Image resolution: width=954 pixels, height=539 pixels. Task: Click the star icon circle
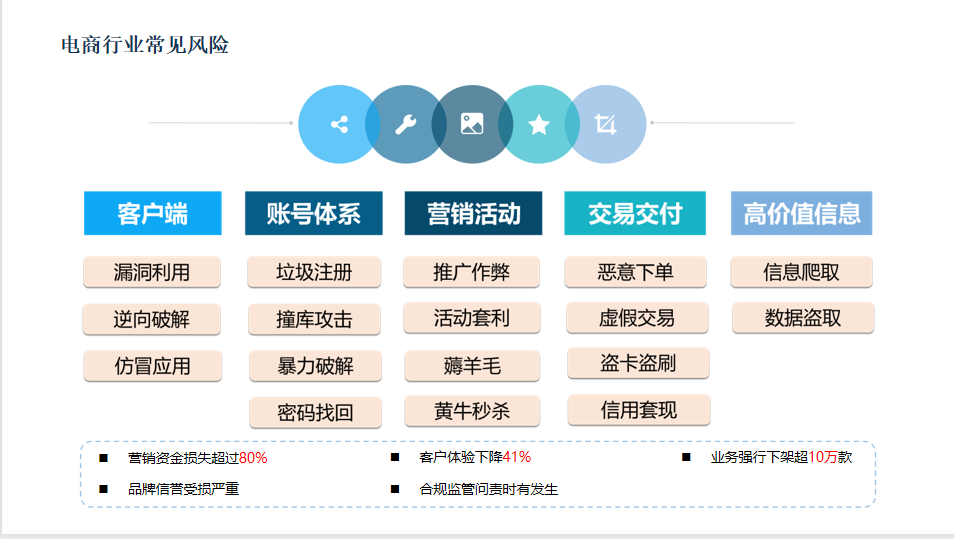click(x=538, y=124)
